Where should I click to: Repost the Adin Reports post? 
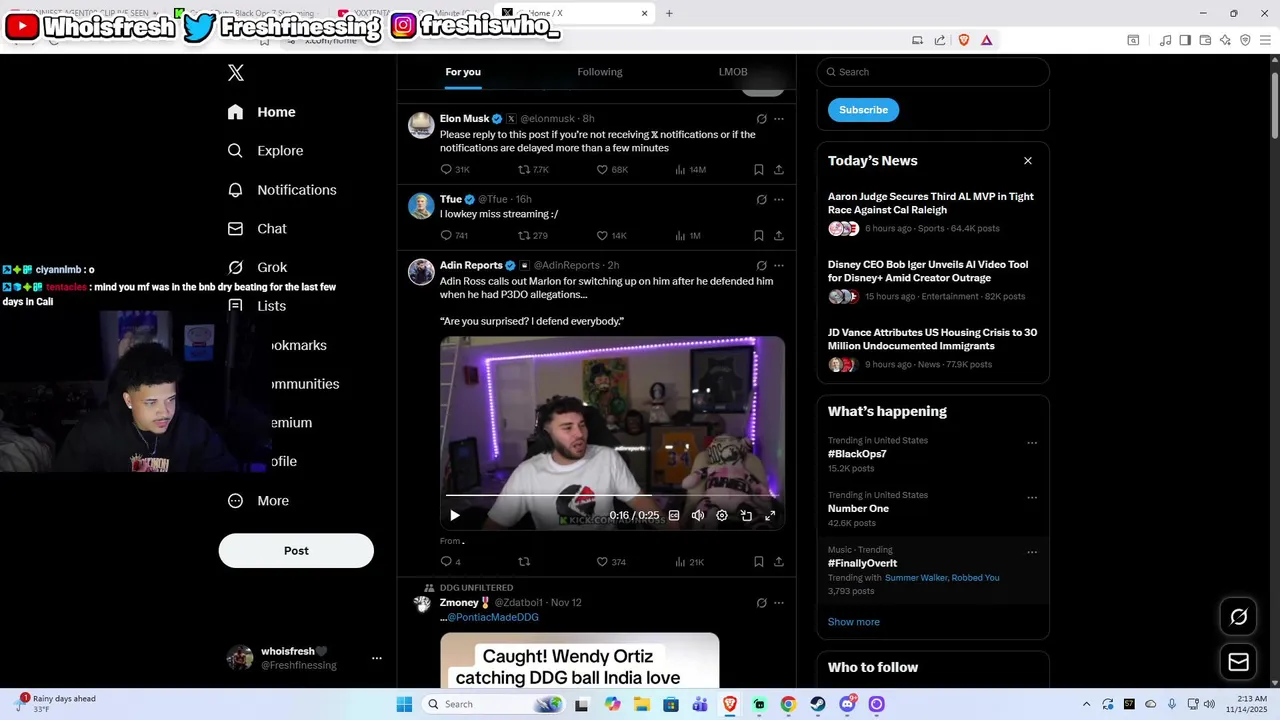(524, 562)
